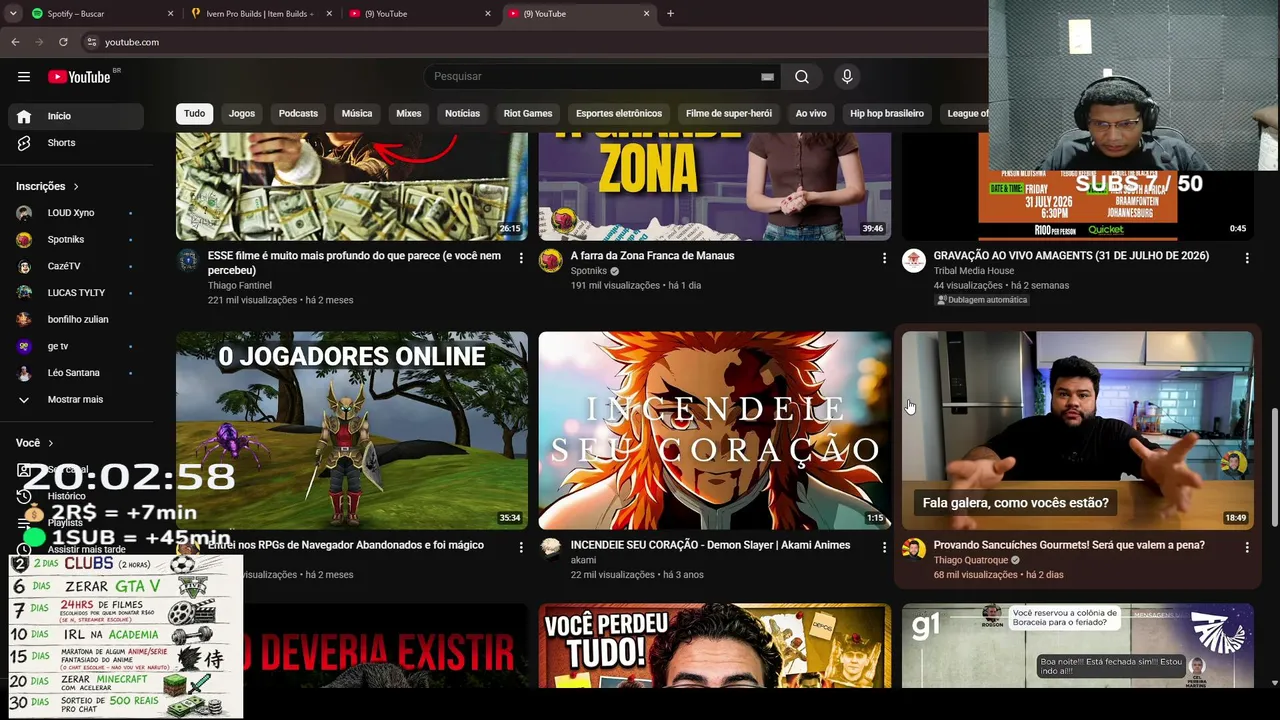
Task: Select the Tudo filter chip
Action: (x=195, y=114)
